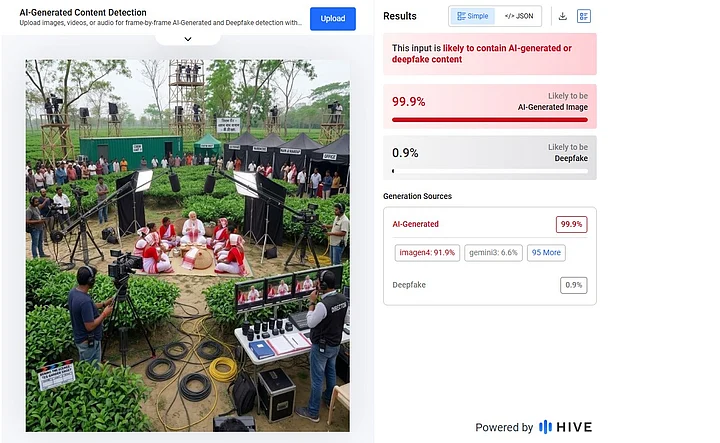
Task: Click the likely AI-generated warning banner
Action: (489, 54)
